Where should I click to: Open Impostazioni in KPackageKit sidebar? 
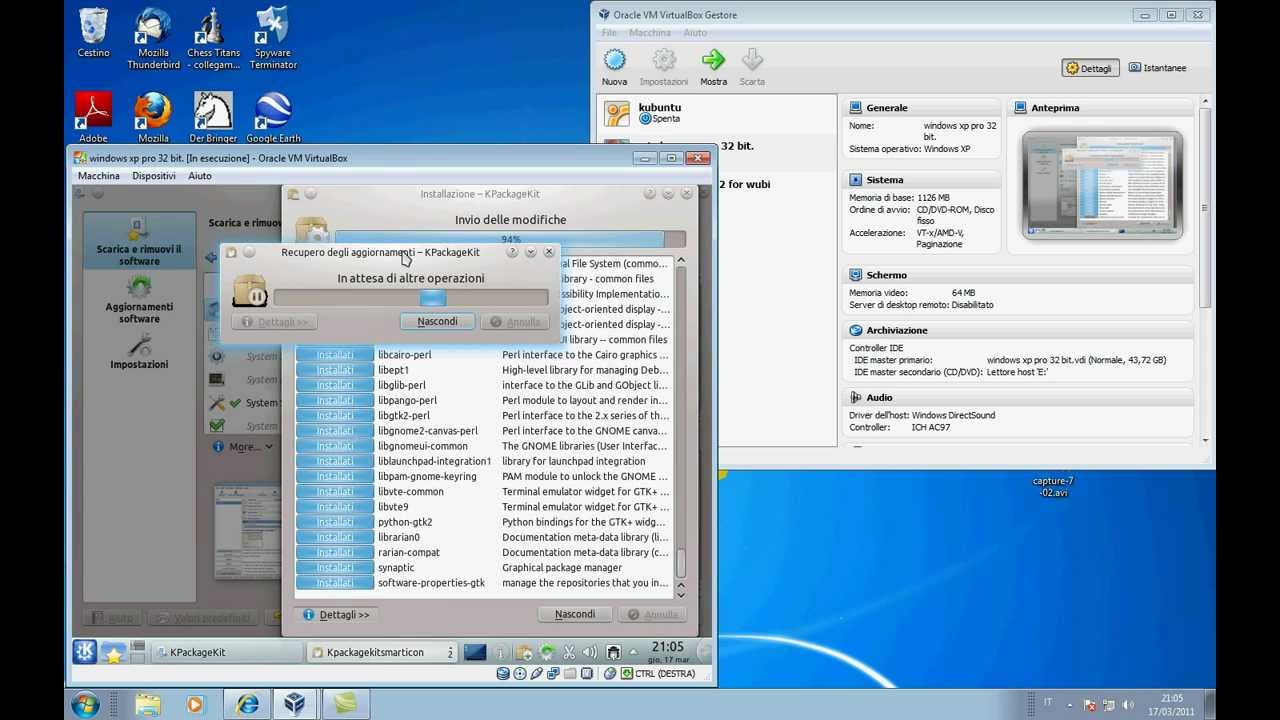click(x=139, y=352)
